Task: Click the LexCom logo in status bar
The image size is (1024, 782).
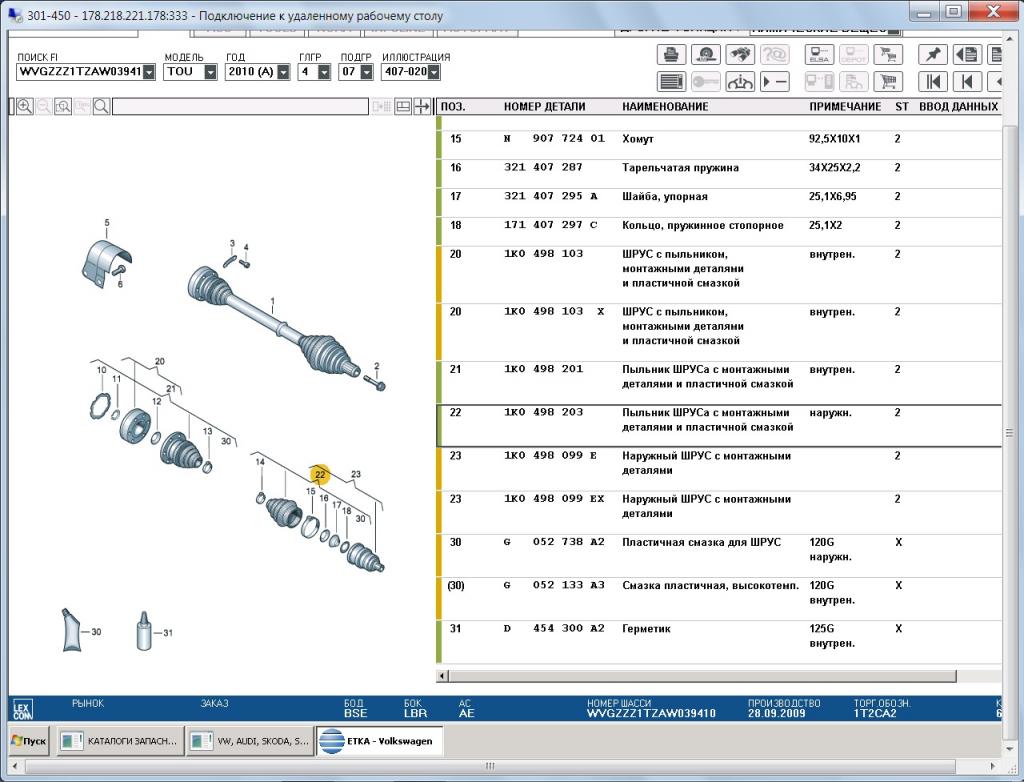Action: coord(22,709)
